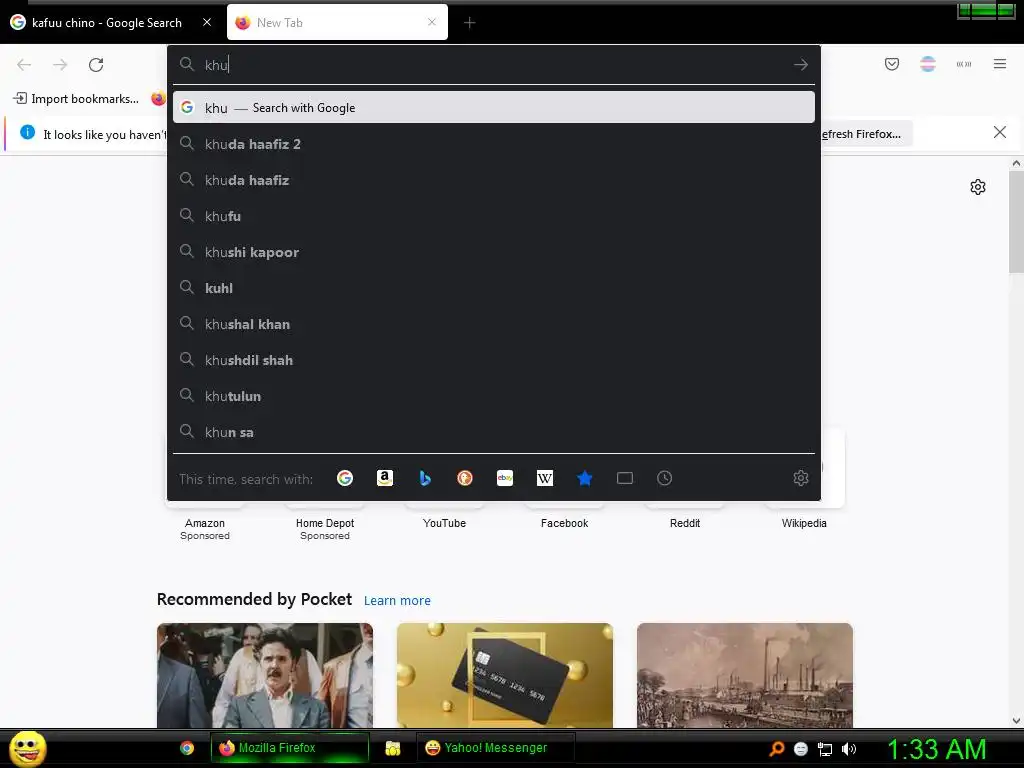Open Pocket story with mustached man
This screenshot has height=768, width=1024.
[x=264, y=675]
